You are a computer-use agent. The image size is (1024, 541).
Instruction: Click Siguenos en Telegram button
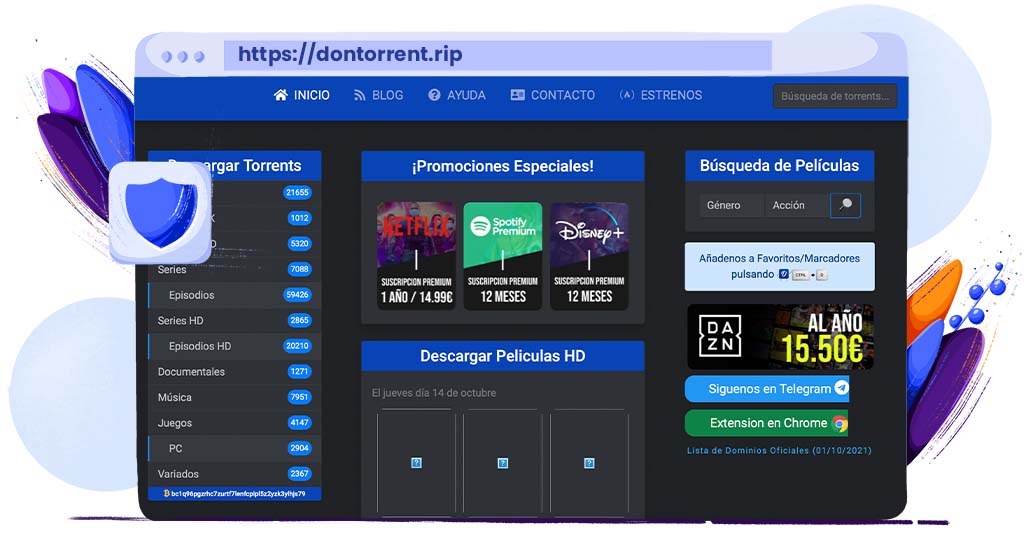767,389
